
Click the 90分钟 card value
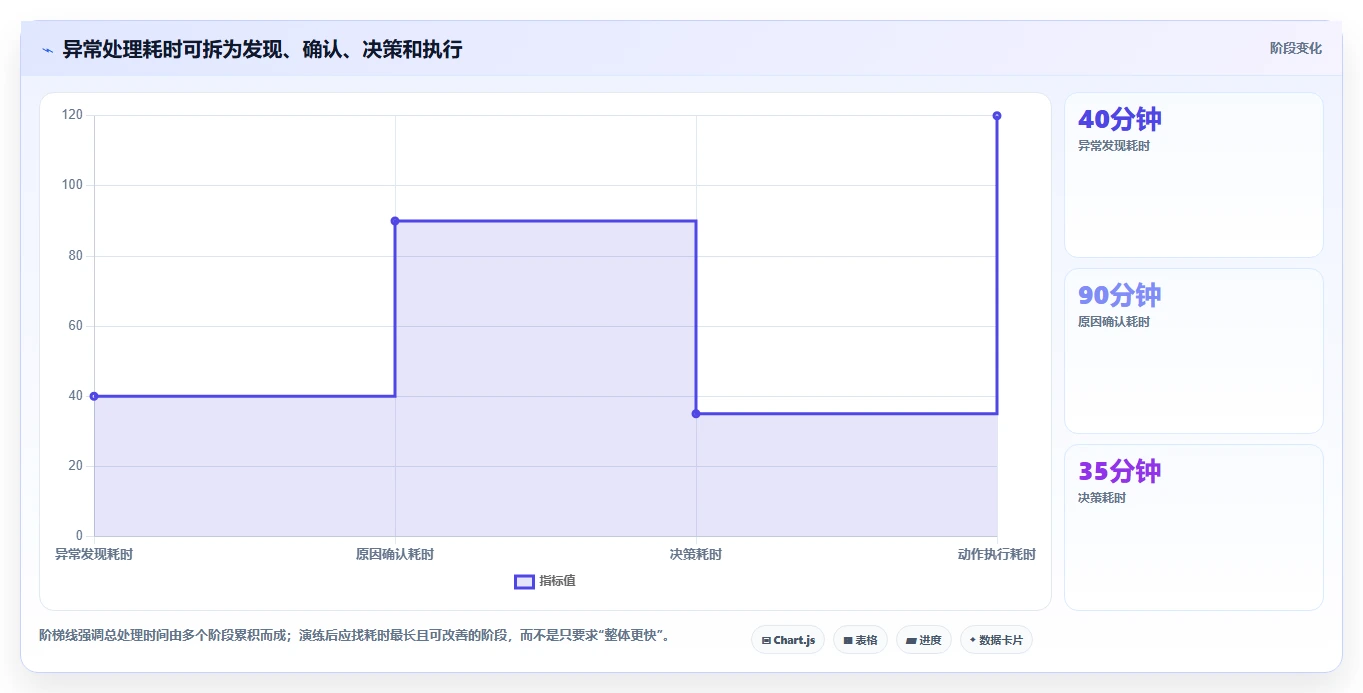[1120, 296]
